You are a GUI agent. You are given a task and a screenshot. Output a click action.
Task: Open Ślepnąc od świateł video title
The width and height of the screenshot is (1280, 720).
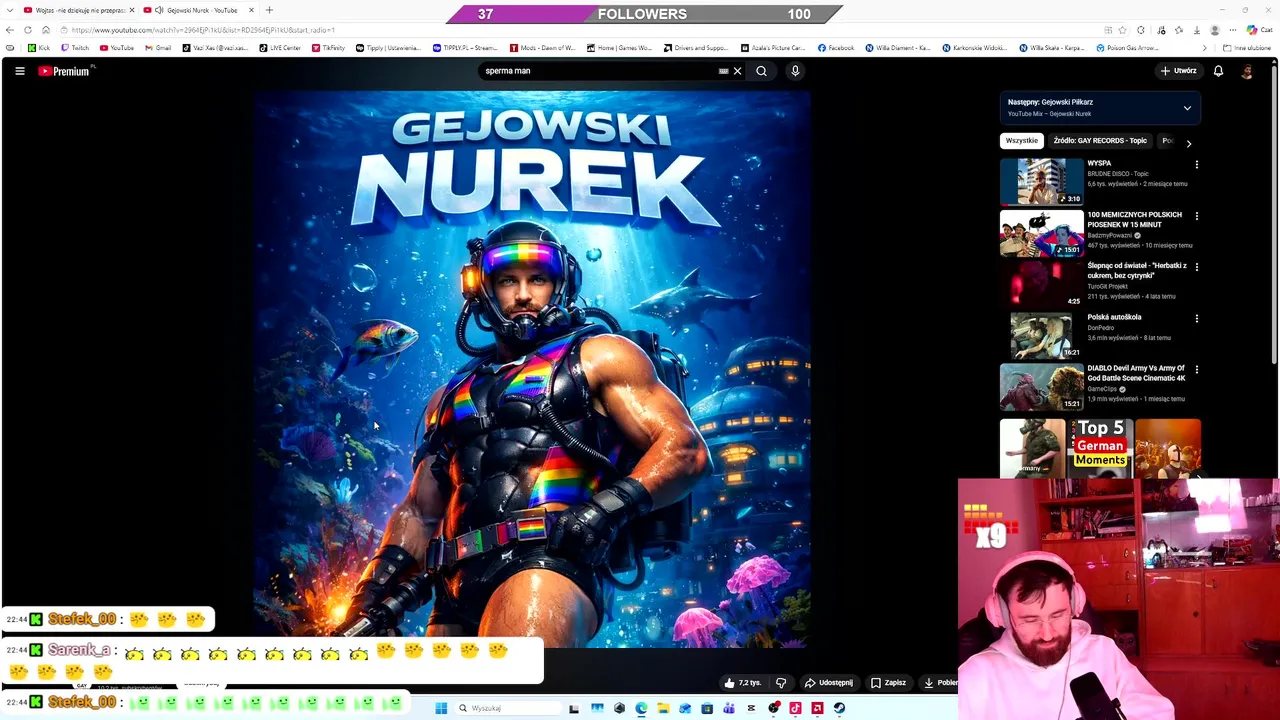[x=1137, y=270]
